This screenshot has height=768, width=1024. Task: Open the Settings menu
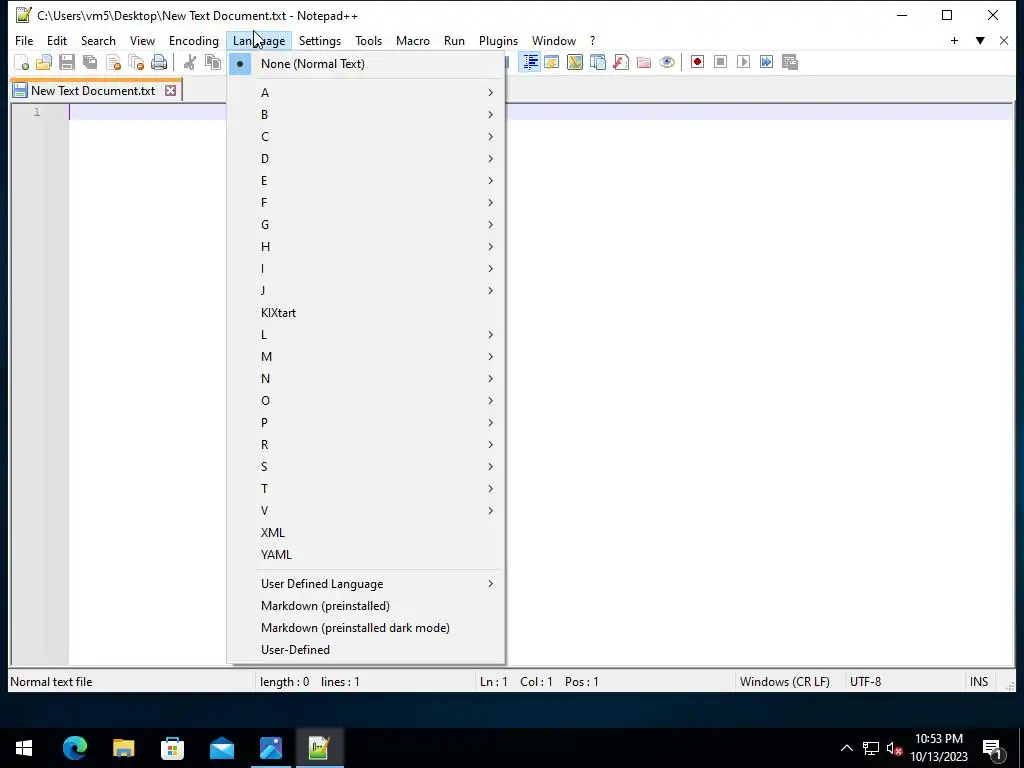(320, 40)
